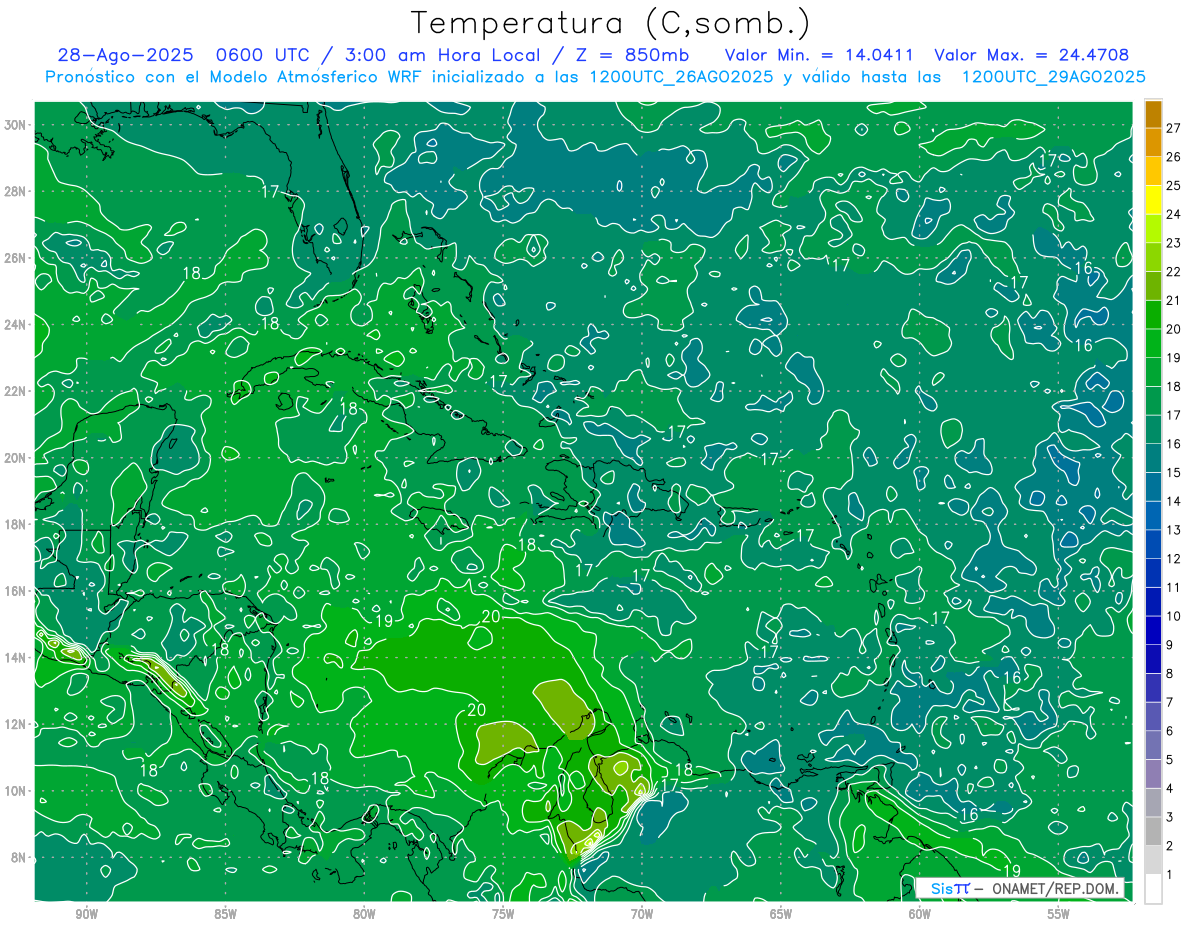Click the '60W' longitude axis label
Image resolution: width=1200 pixels, height=927 pixels.
click(920, 914)
